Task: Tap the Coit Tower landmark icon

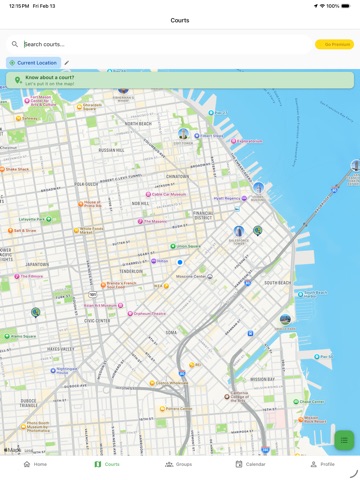Action: click(x=183, y=134)
